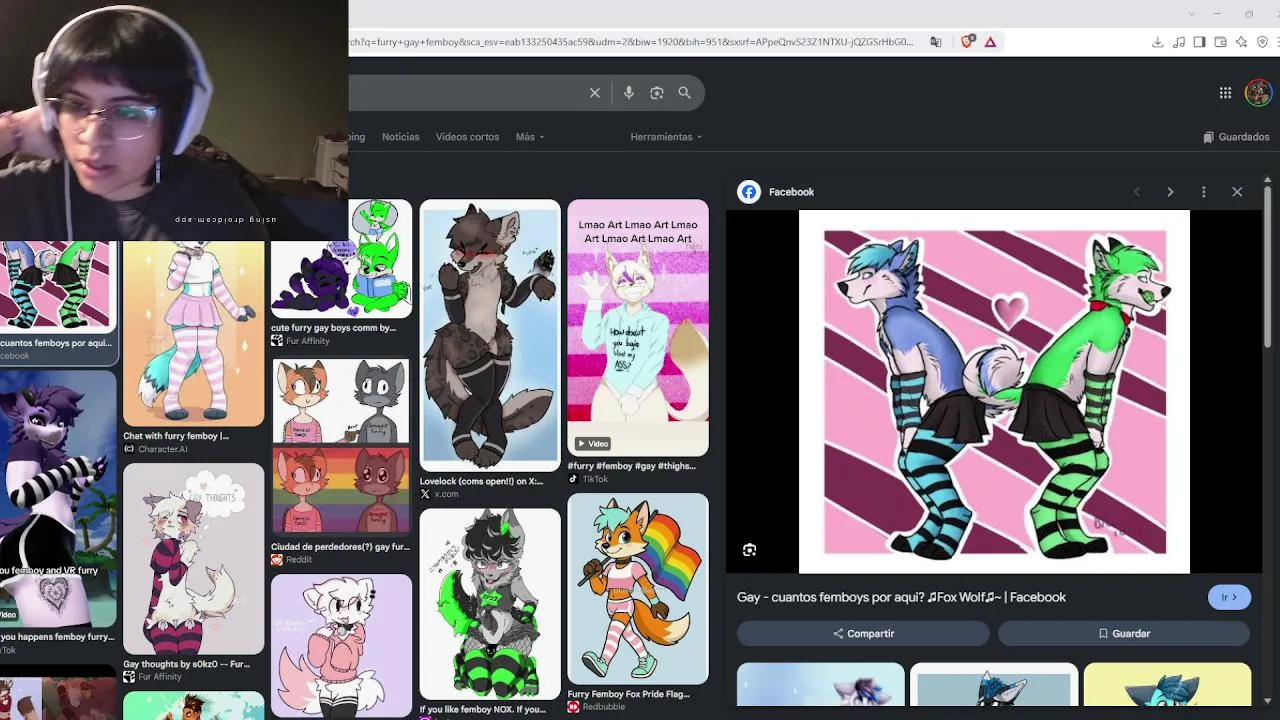Click the large preview image of two wolves

pyautogui.click(x=995, y=392)
